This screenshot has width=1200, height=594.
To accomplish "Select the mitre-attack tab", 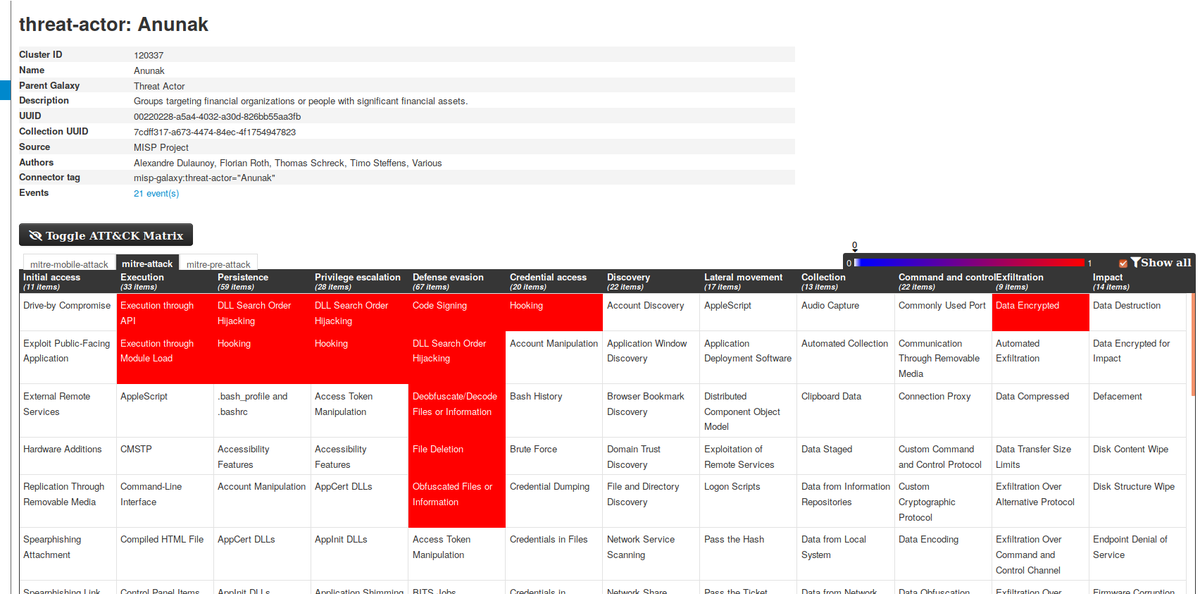I will pos(147,263).
